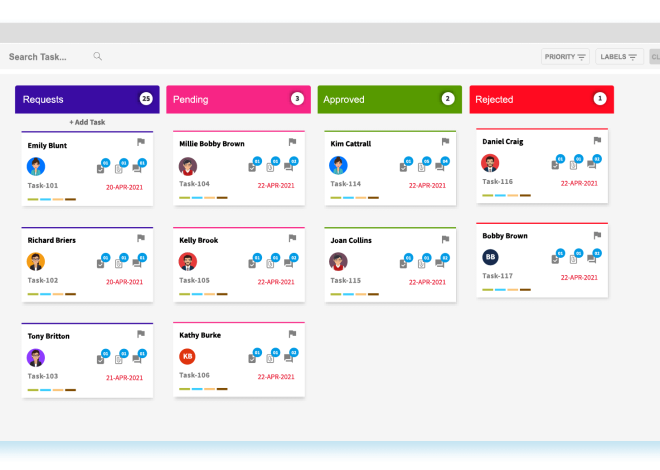Screen dimensions: 660x470
Task: Open the Task-104 label
Action: pos(194,184)
